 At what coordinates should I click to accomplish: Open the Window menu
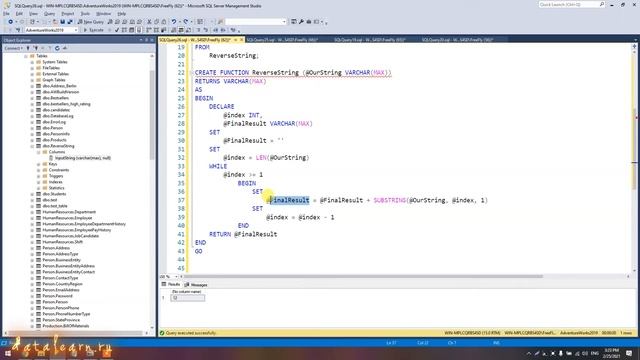pyautogui.click(x=103, y=13)
